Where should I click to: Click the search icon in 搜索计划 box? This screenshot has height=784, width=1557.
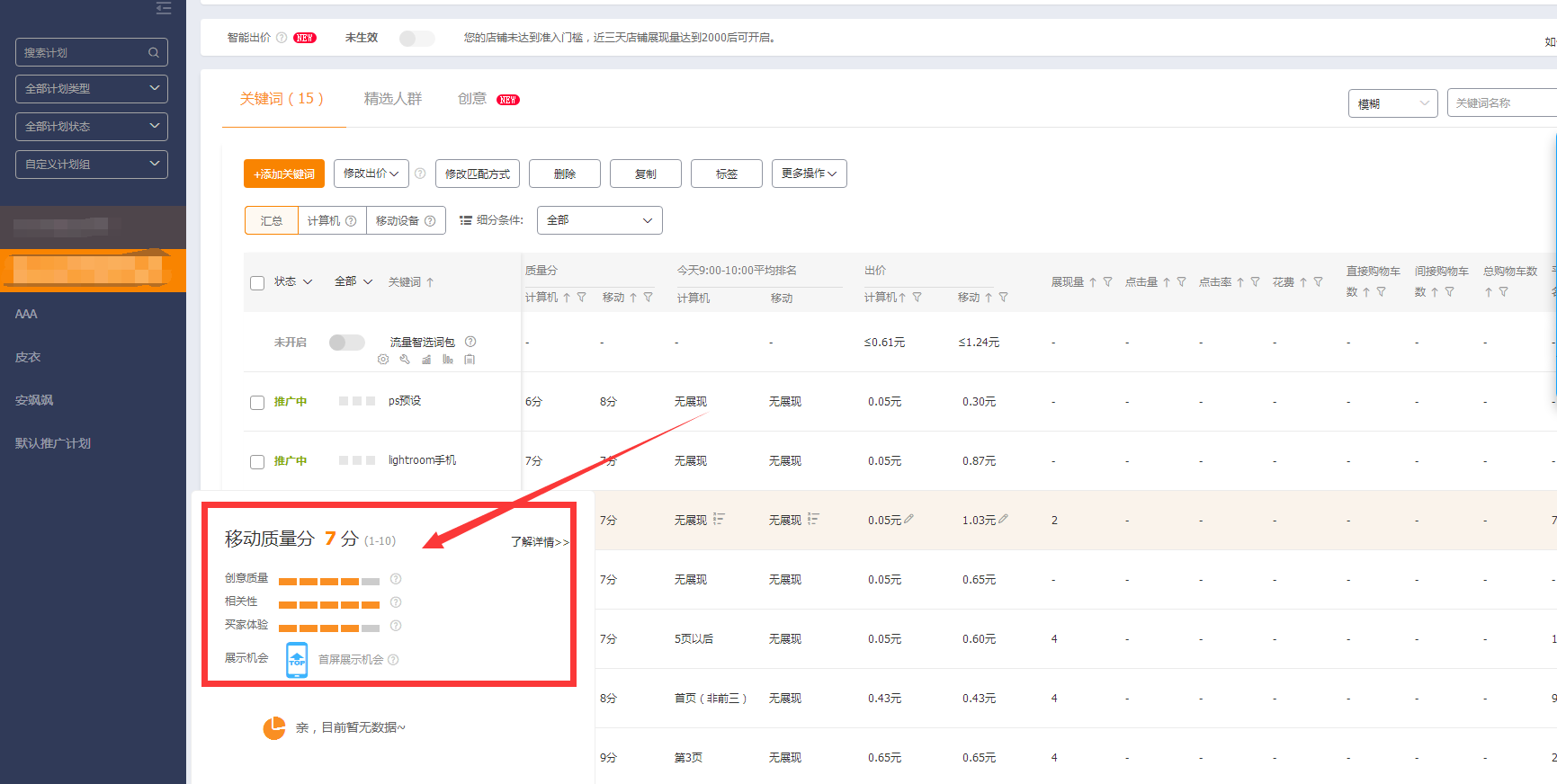tap(154, 53)
